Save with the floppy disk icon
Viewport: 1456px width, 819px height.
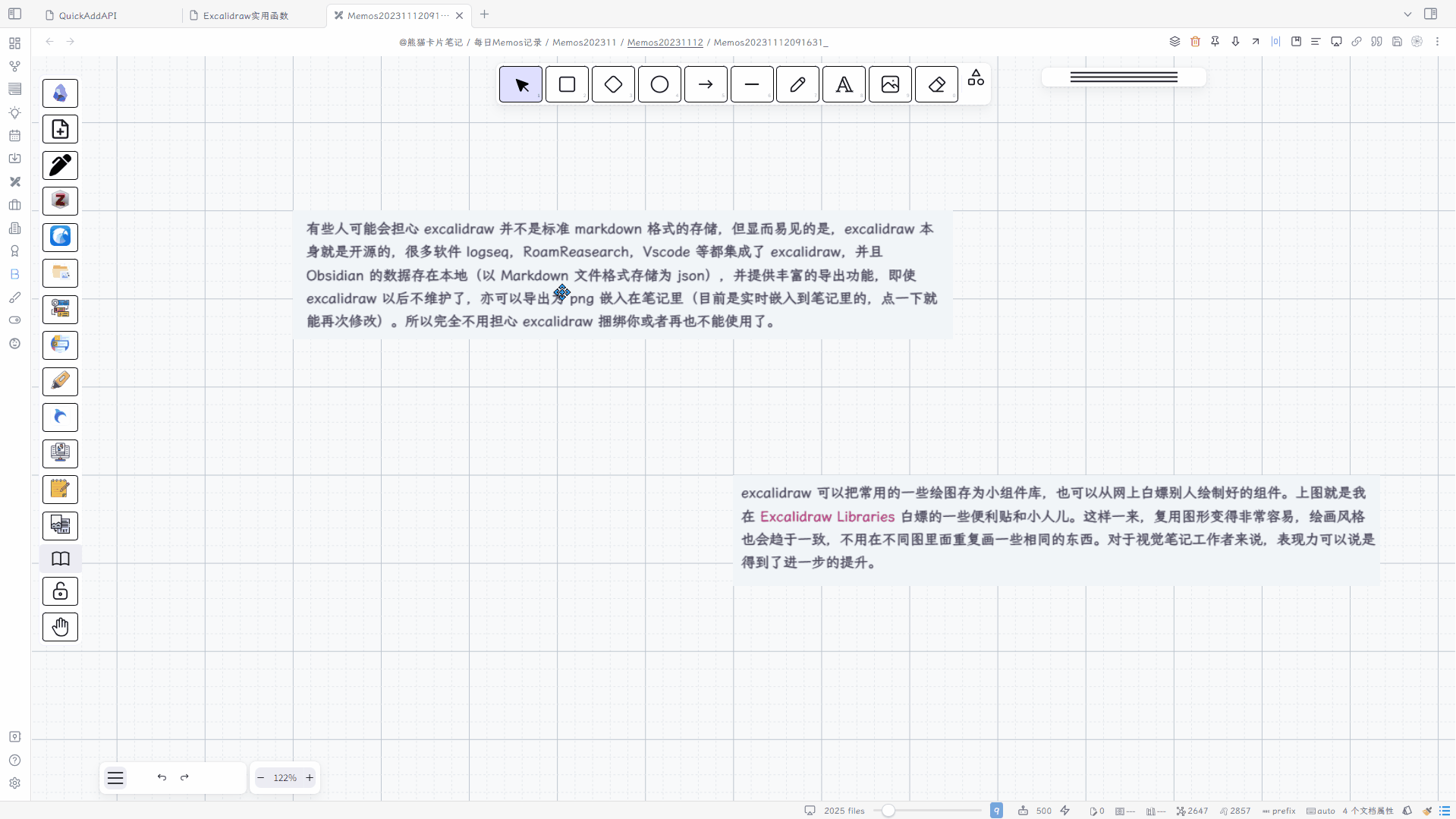(x=1397, y=42)
